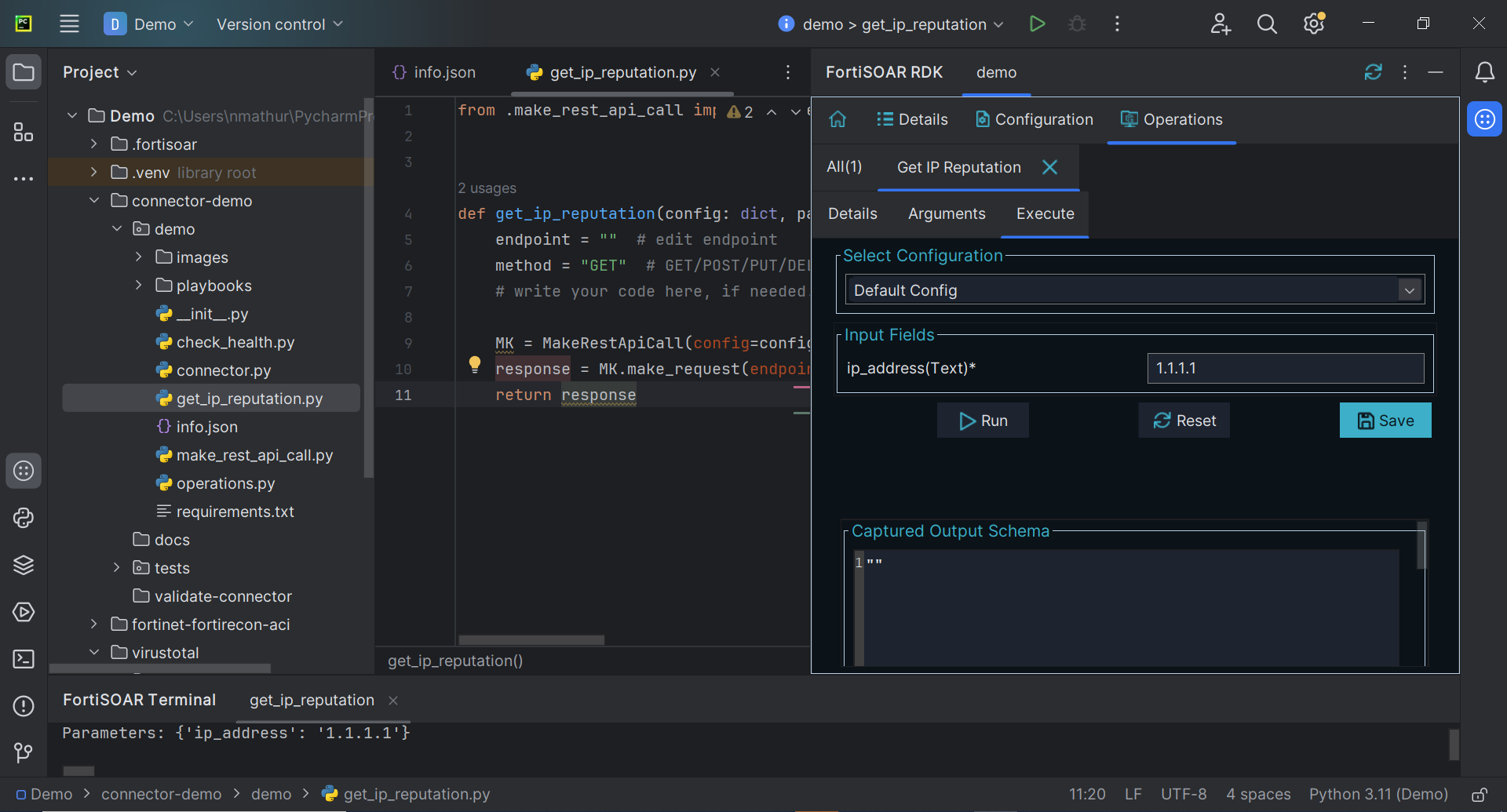The height and width of the screenshot is (812, 1507).
Task: Expand the playbooks folder
Action: [x=139, y=286]
